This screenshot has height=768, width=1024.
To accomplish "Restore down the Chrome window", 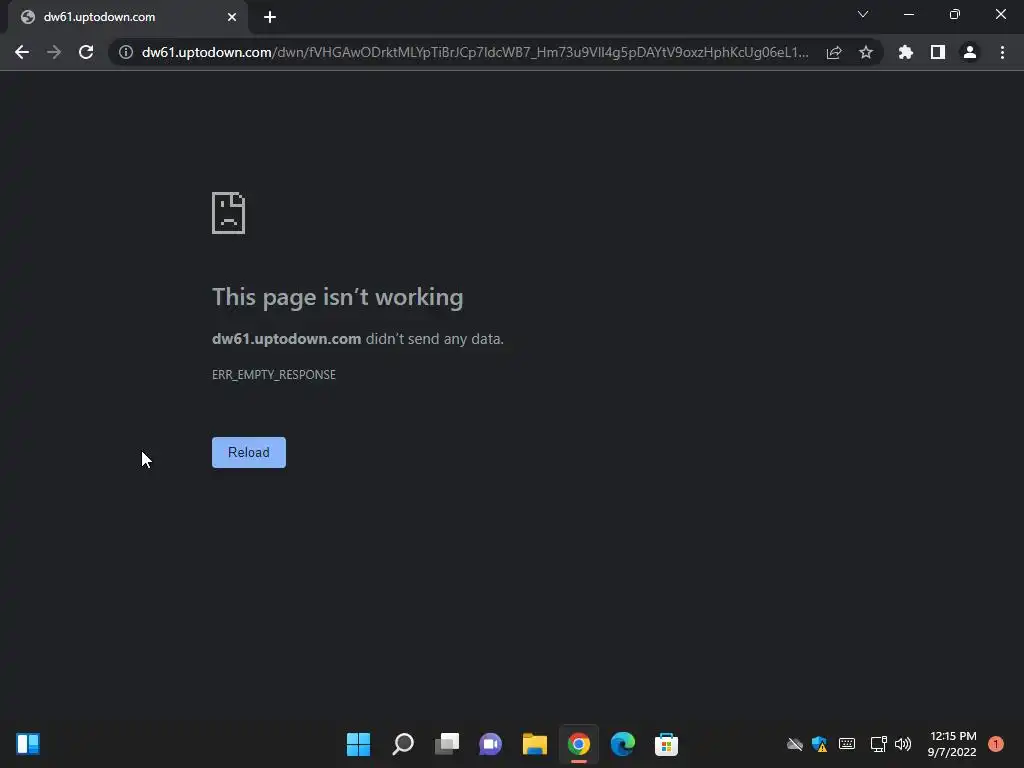I will (955, 14).
